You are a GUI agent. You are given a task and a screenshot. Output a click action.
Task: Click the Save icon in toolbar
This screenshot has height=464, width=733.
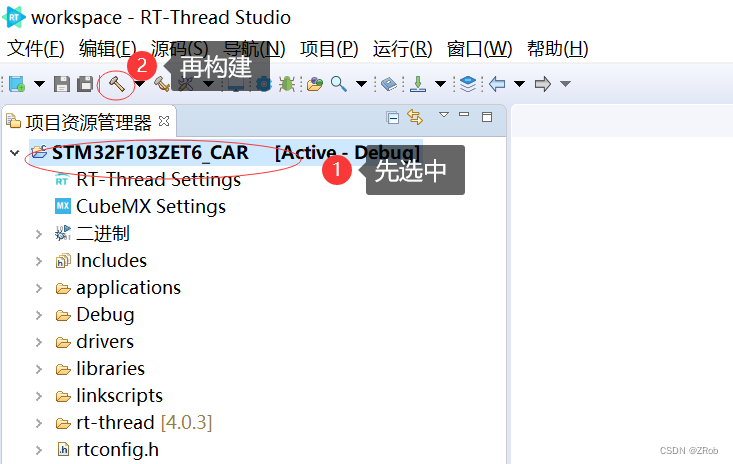click(x=62, y=84)
